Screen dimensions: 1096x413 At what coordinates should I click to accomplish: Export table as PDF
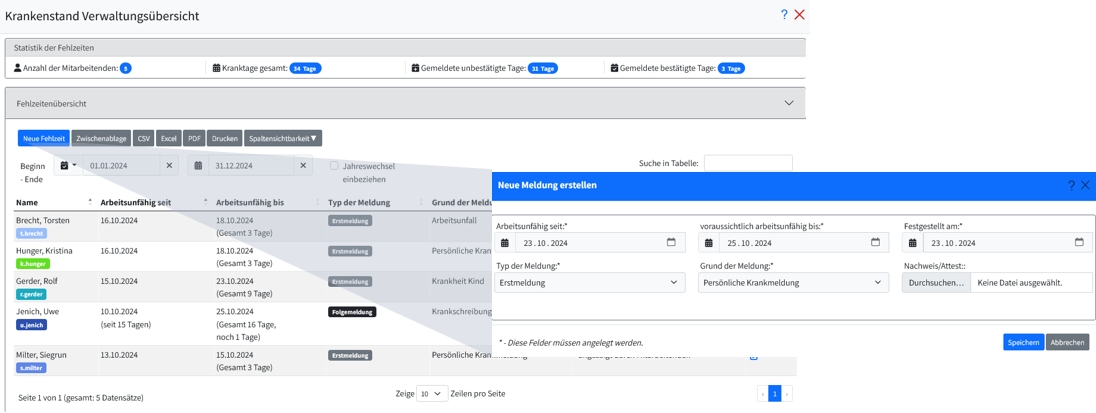click(x=194, y=138)
